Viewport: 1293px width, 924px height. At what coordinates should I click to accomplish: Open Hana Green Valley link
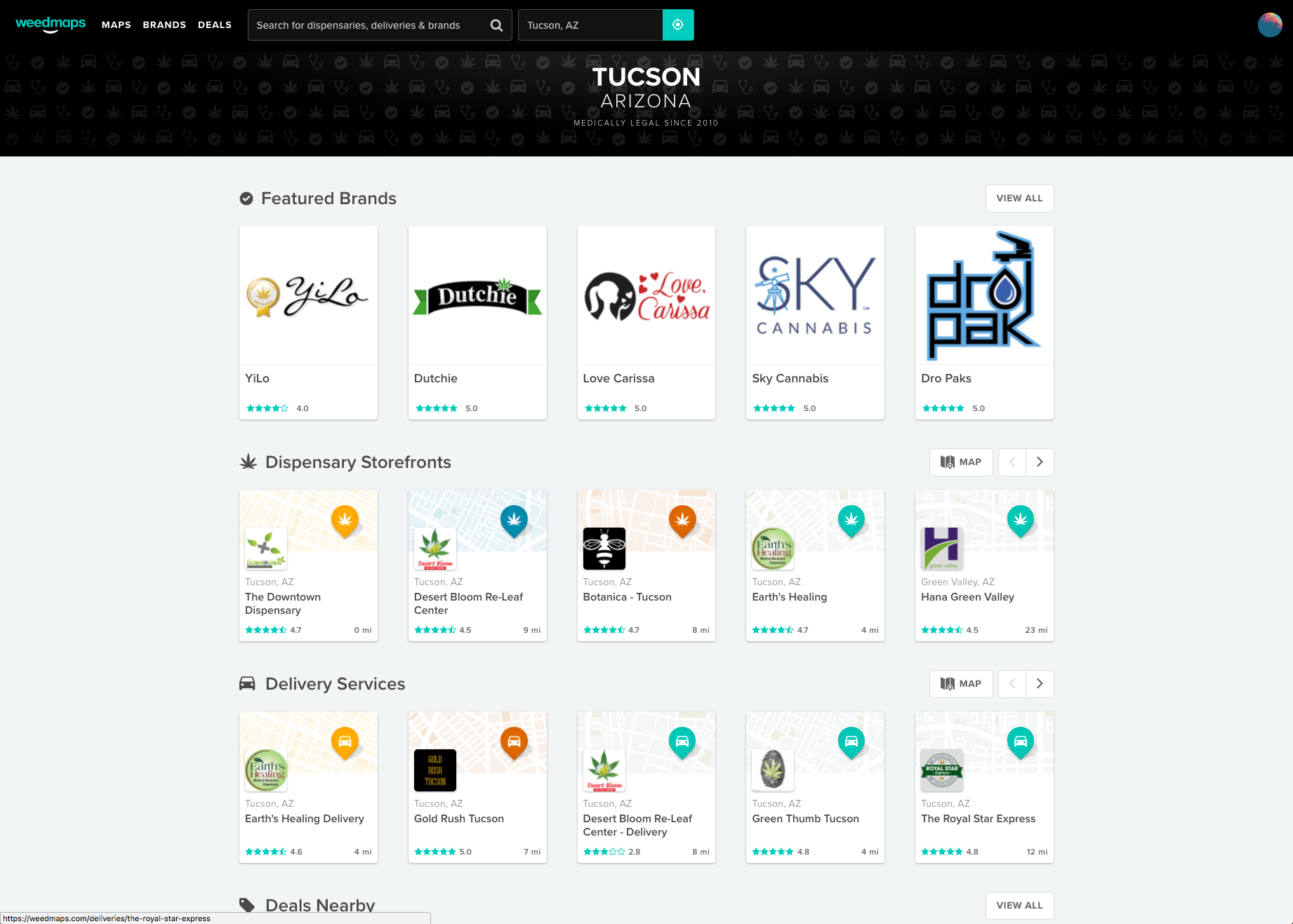[967, 597]
